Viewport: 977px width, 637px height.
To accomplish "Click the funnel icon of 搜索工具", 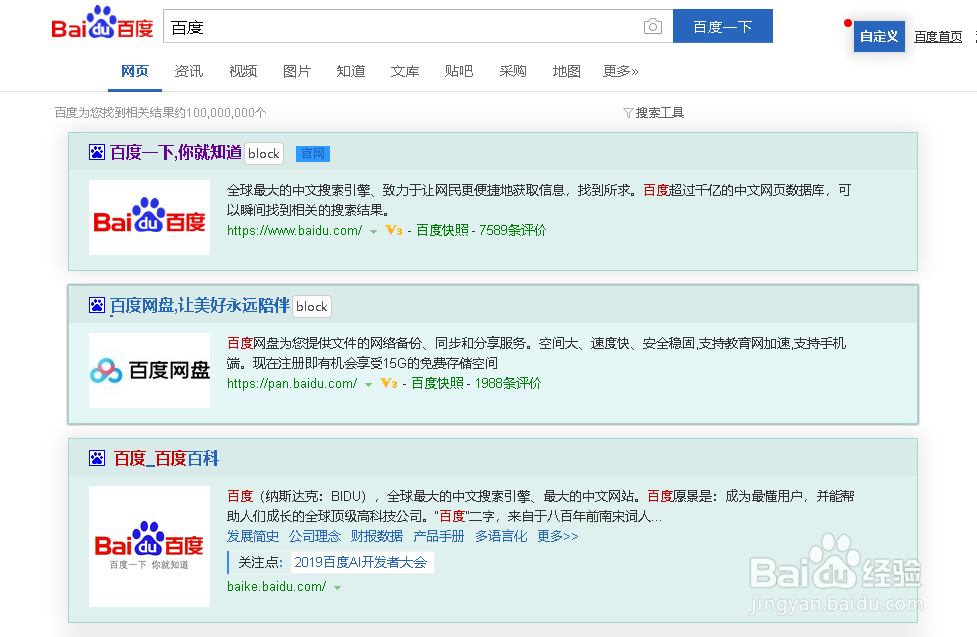I will point(628,113).
